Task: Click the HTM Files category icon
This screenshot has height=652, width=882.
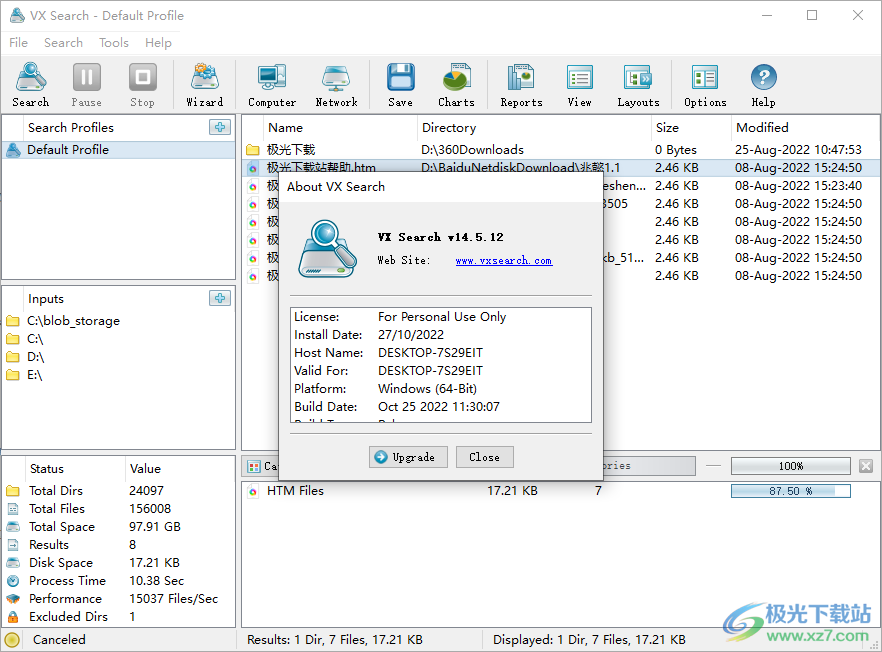Action: (x=253, y=491)
